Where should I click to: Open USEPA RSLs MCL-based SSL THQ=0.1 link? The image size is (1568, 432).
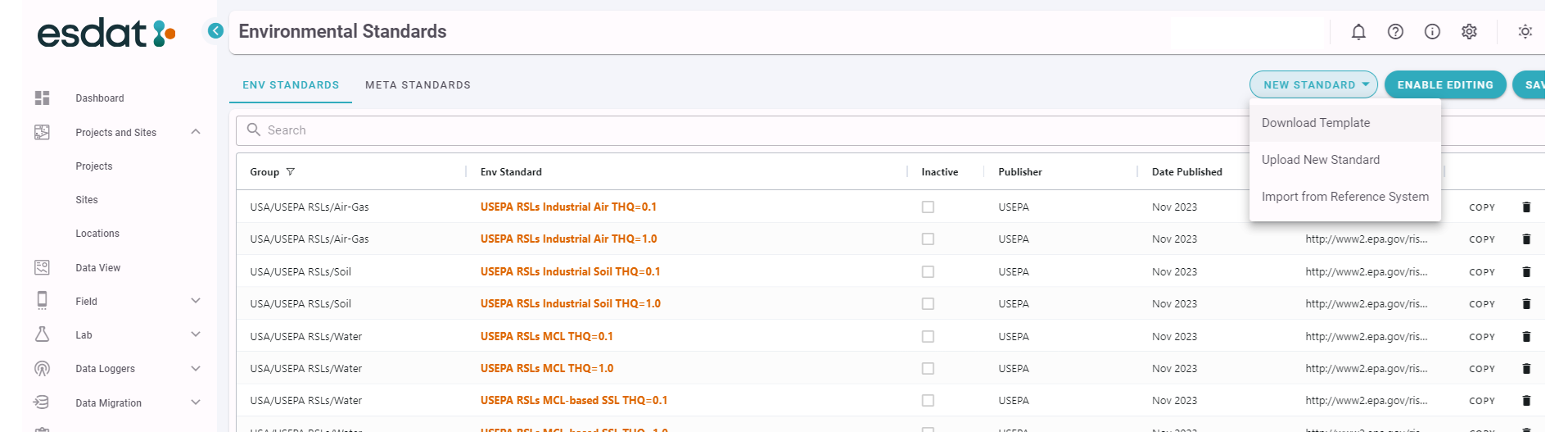coord(574,401)
